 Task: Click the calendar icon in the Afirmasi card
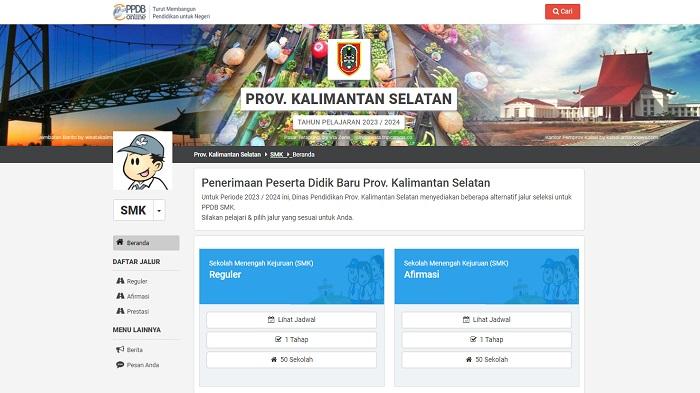point(466,320)
